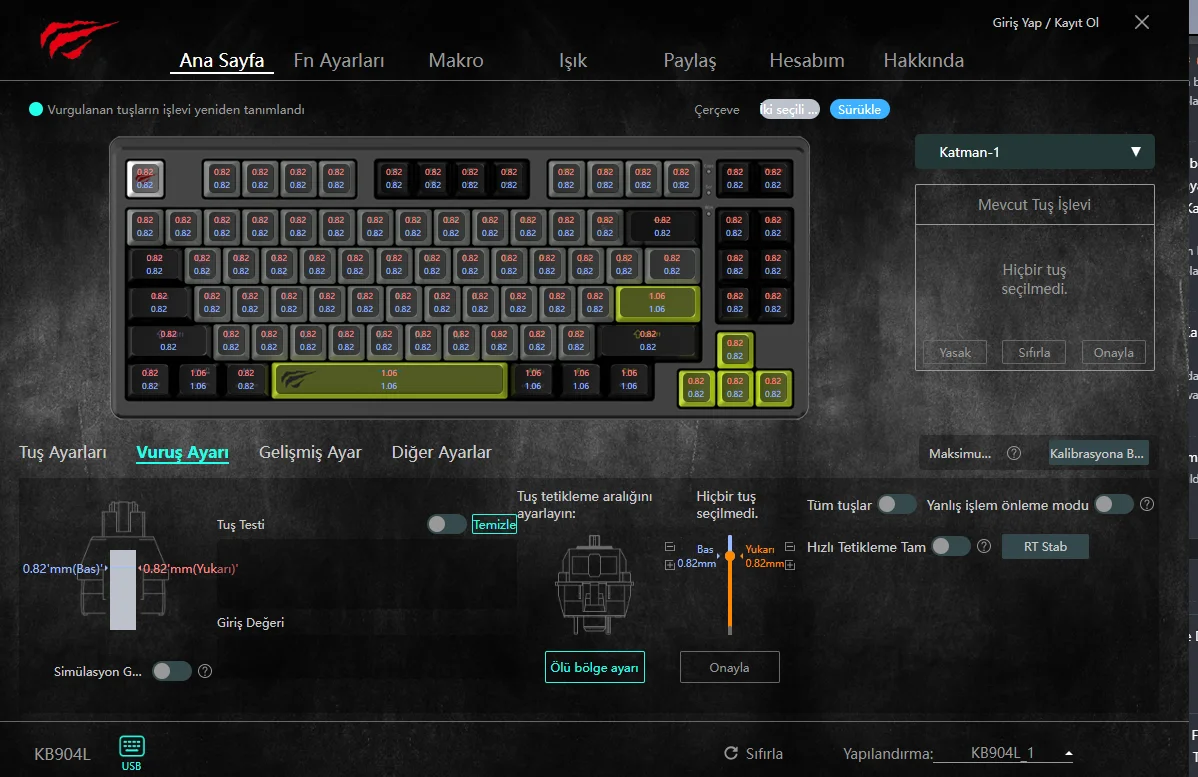This screenshot has width=1198, height=777.
Task: Click Giriş Yap / Kayıt Ol link
Action: point(1045,23)
